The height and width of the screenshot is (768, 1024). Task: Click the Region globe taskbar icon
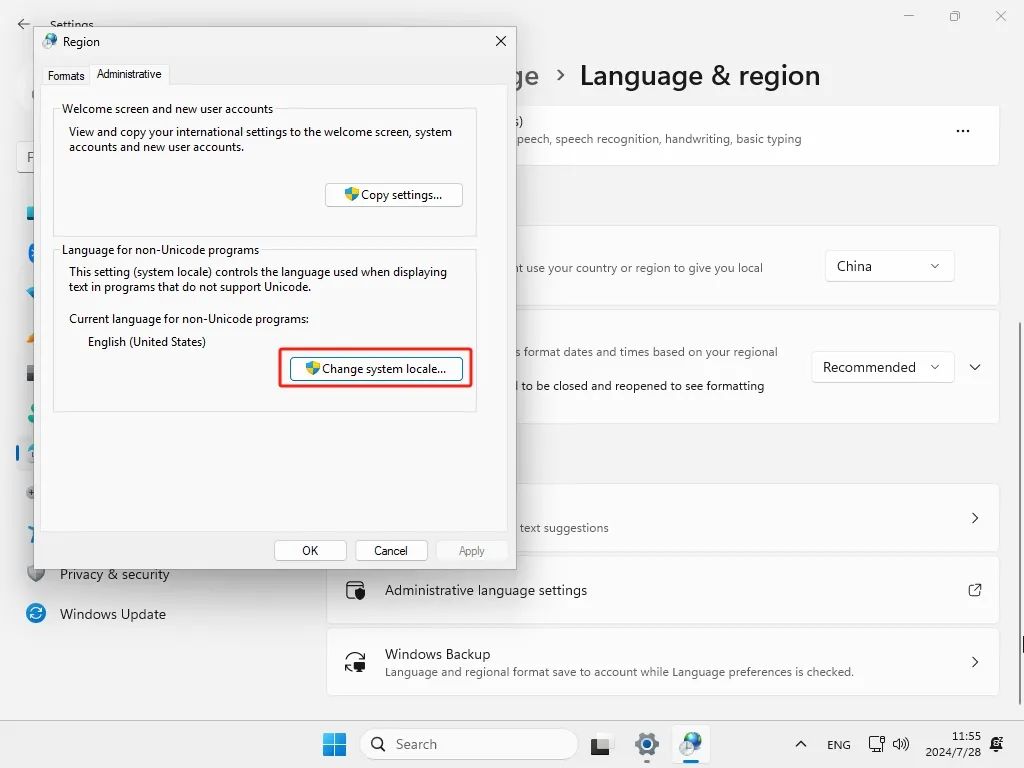(691, 744)
